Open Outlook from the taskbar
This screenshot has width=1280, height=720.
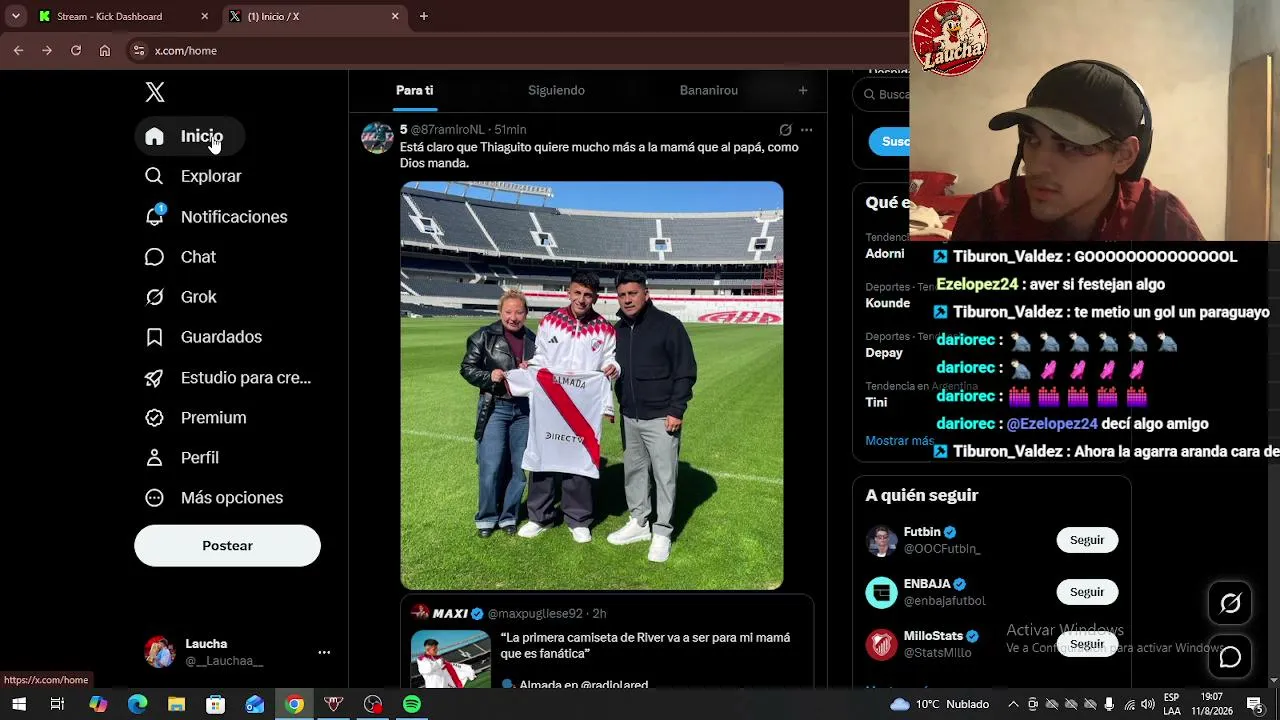(255, 704)
